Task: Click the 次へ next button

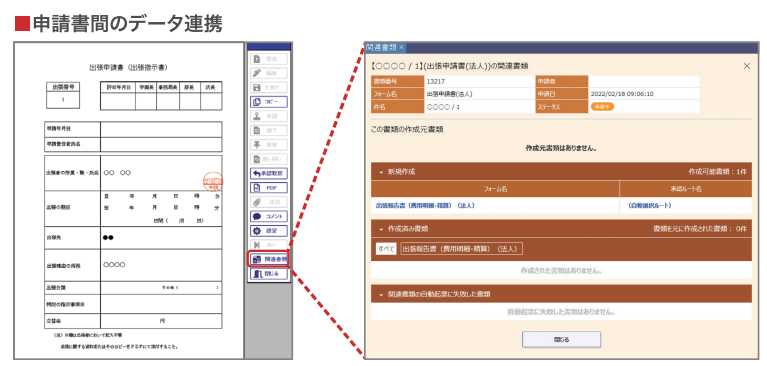Action: pos(269,245)
